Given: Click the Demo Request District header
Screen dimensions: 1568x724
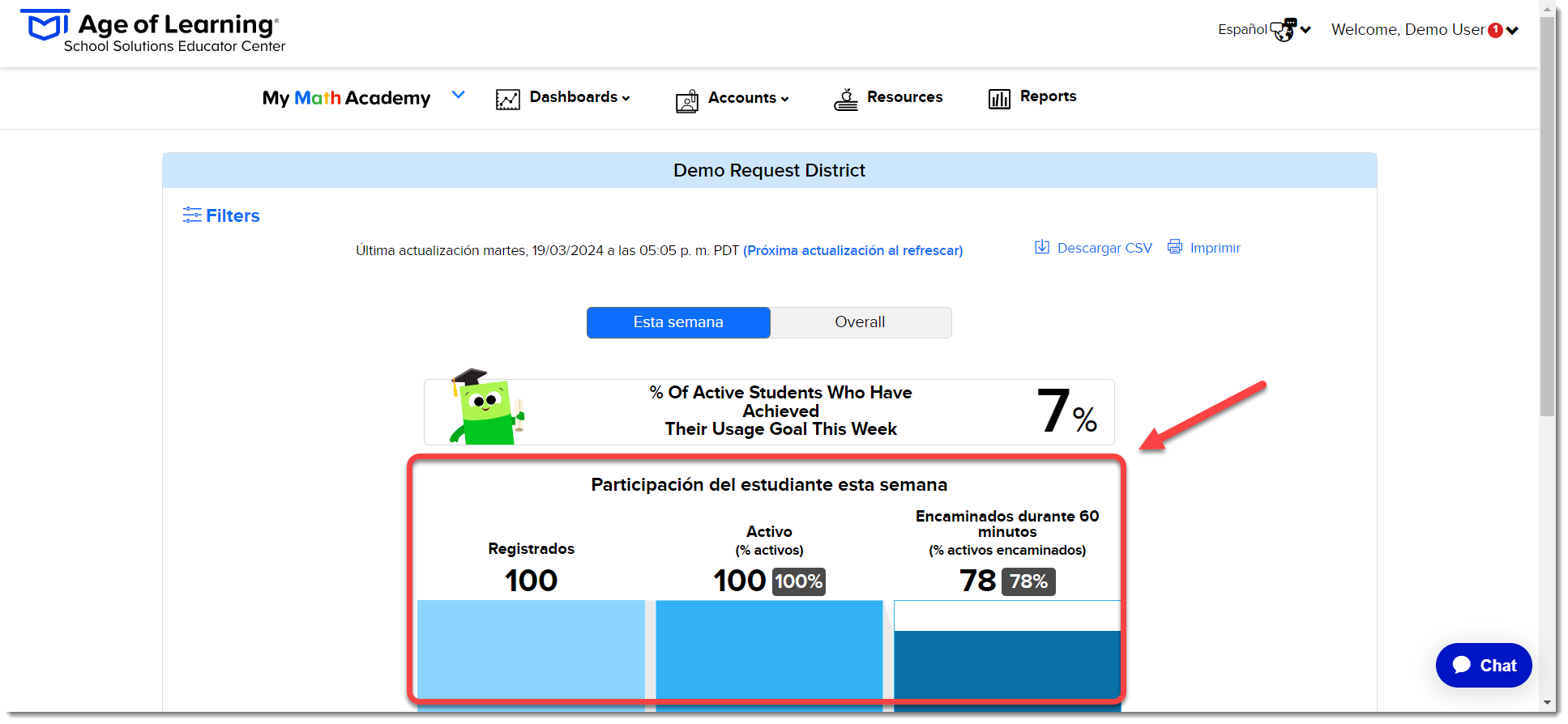Looking at the screenshot, I should pyautogui.click(x=769, y=171).
